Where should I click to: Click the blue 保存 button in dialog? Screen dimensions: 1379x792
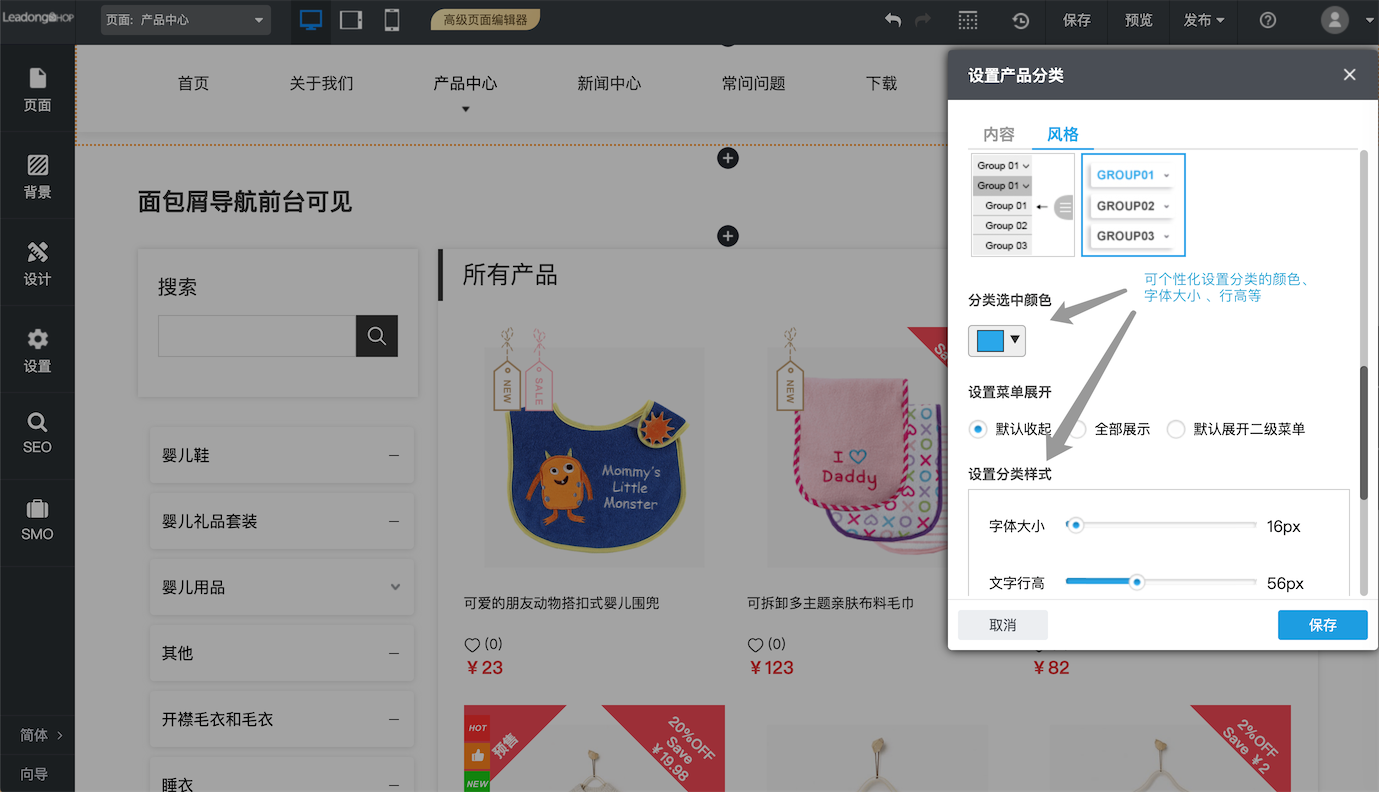(1322, 625)
